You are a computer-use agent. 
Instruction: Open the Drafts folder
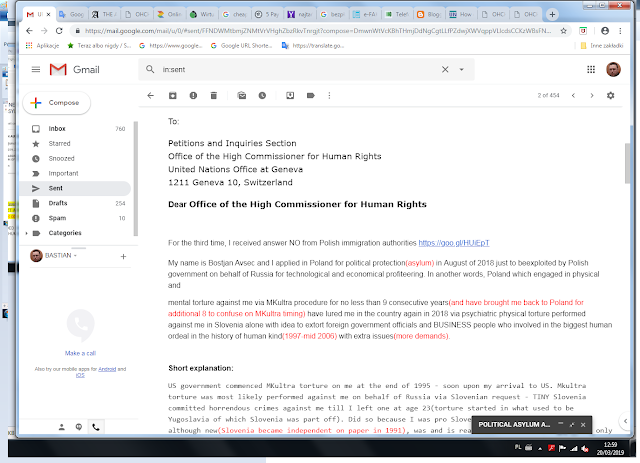point(76,203)
